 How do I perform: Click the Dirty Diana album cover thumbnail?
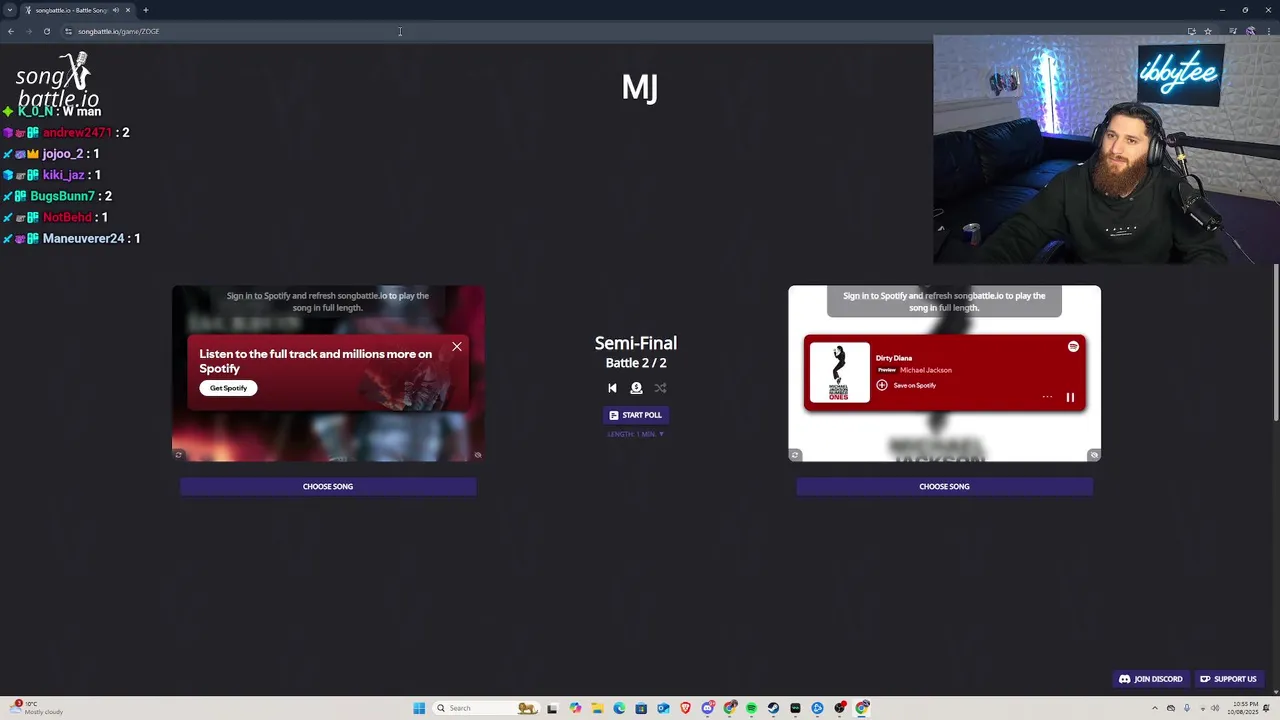[839, 372]
